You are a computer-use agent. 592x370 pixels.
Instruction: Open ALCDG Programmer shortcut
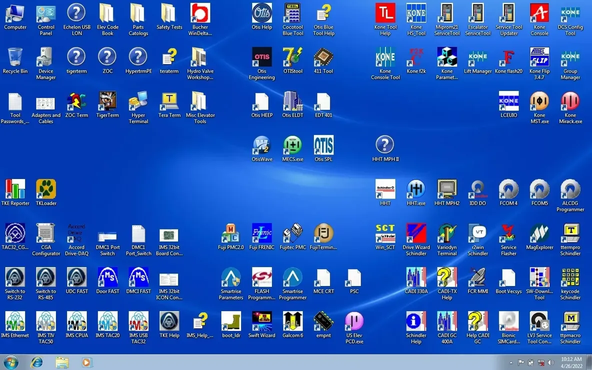[x=570, y=195]
